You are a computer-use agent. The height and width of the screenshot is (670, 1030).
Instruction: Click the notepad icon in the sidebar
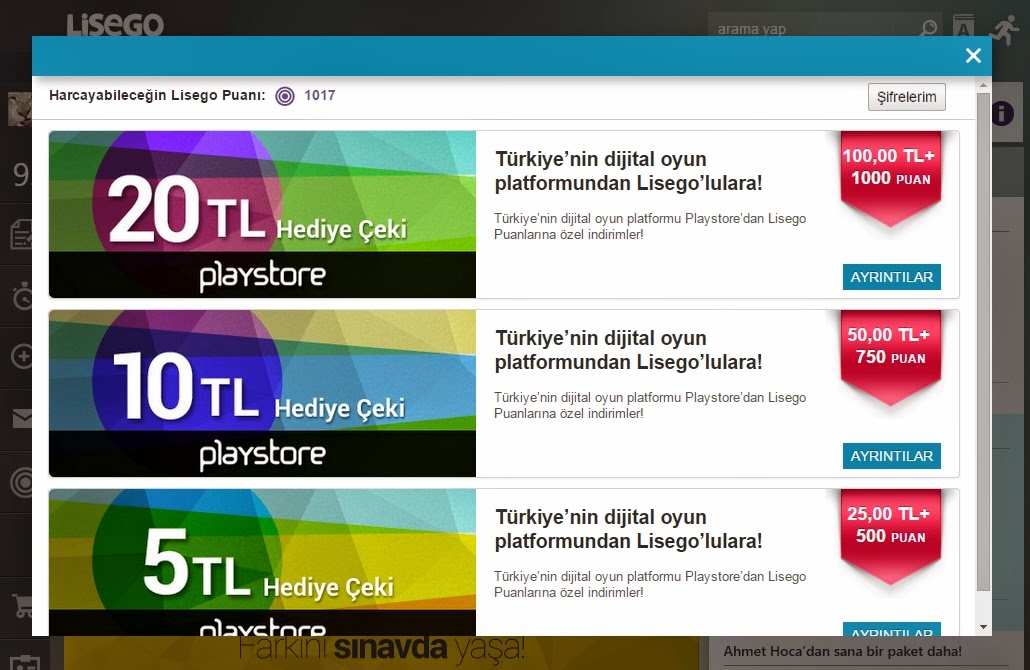click(21, 234)
